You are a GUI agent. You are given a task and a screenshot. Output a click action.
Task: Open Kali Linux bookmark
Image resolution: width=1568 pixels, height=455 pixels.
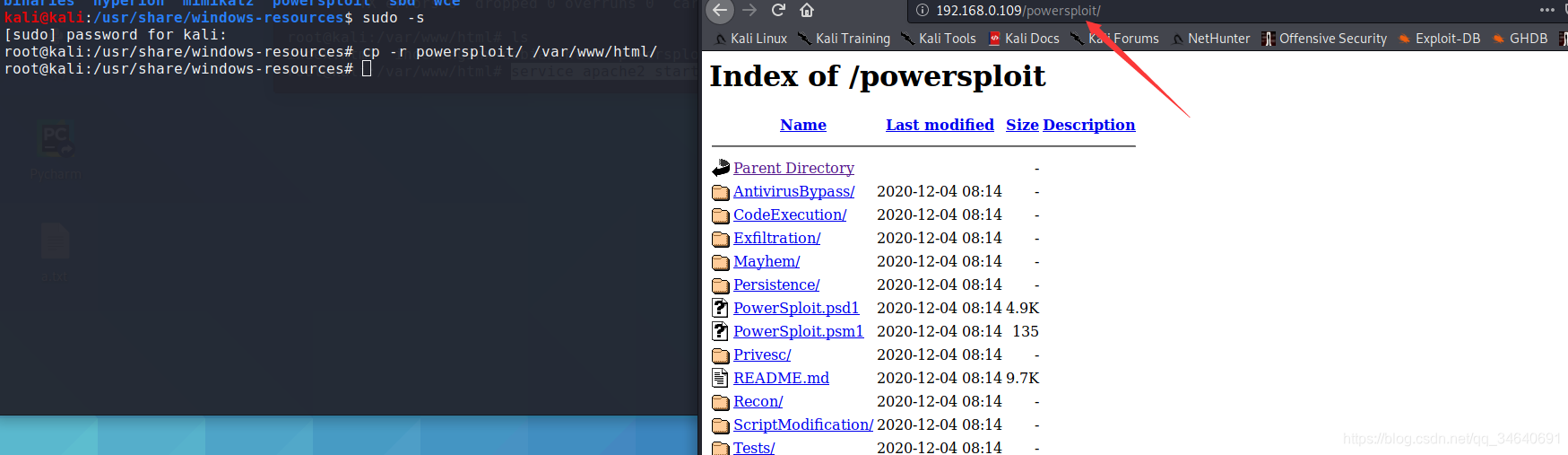751,39
